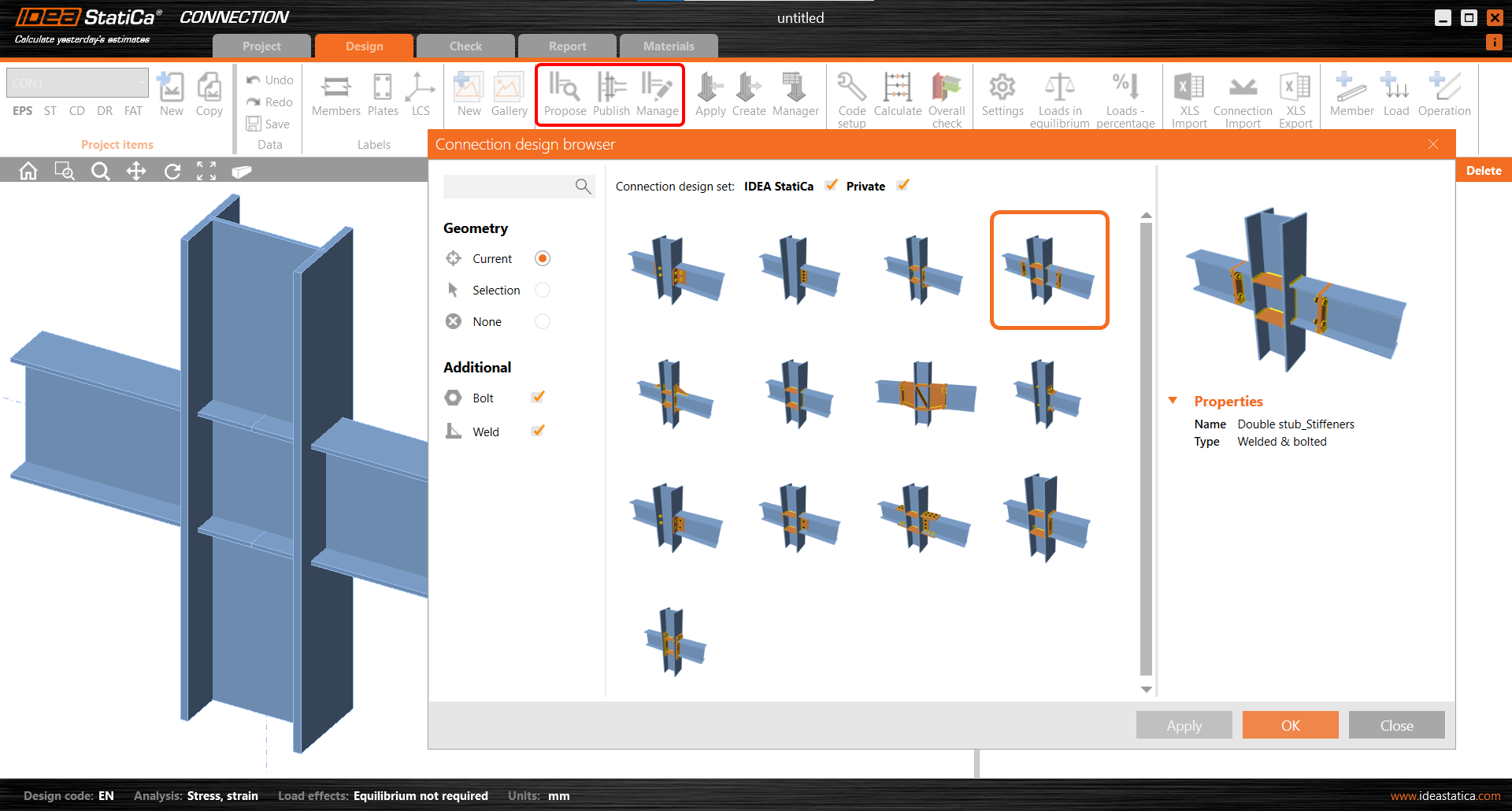1512x811 pixels.
Task: Uncheck the Bolt filter
Action: pos(538,397)
